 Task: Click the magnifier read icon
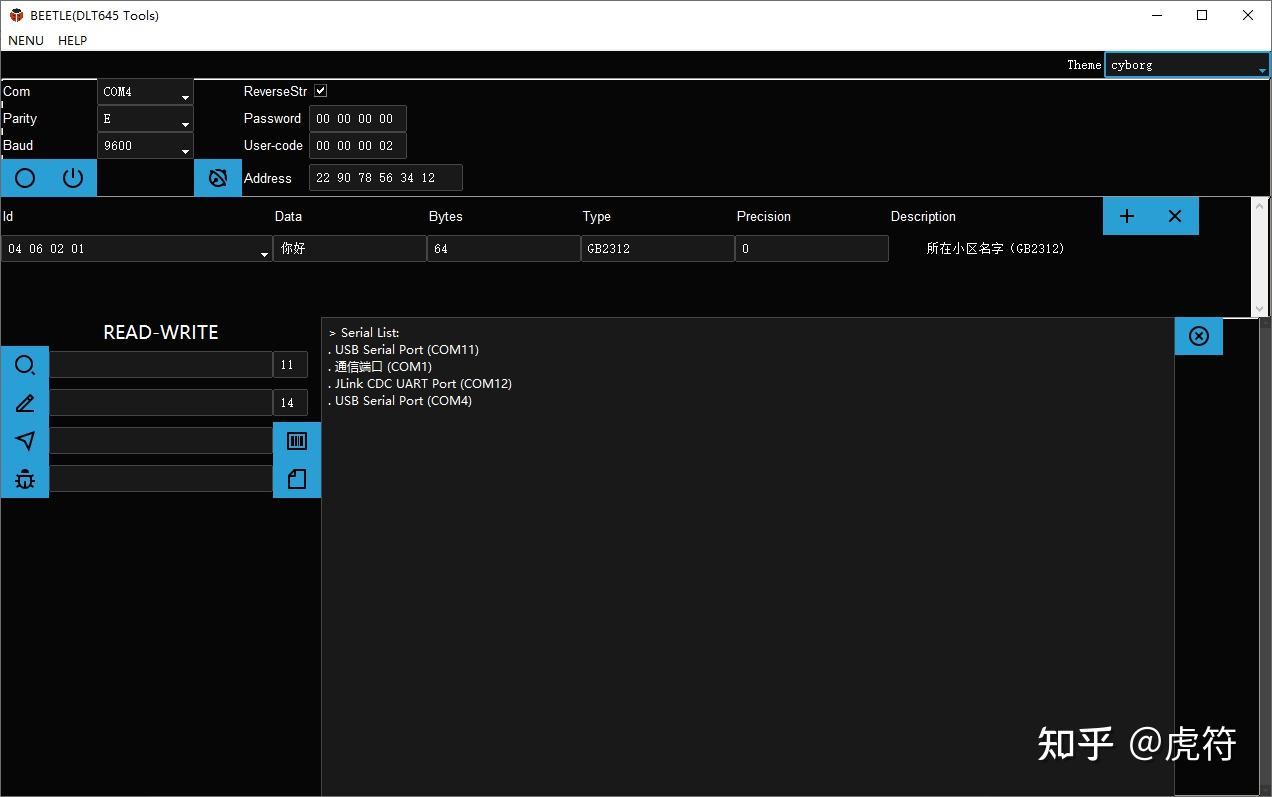click(x=25, y=365)
